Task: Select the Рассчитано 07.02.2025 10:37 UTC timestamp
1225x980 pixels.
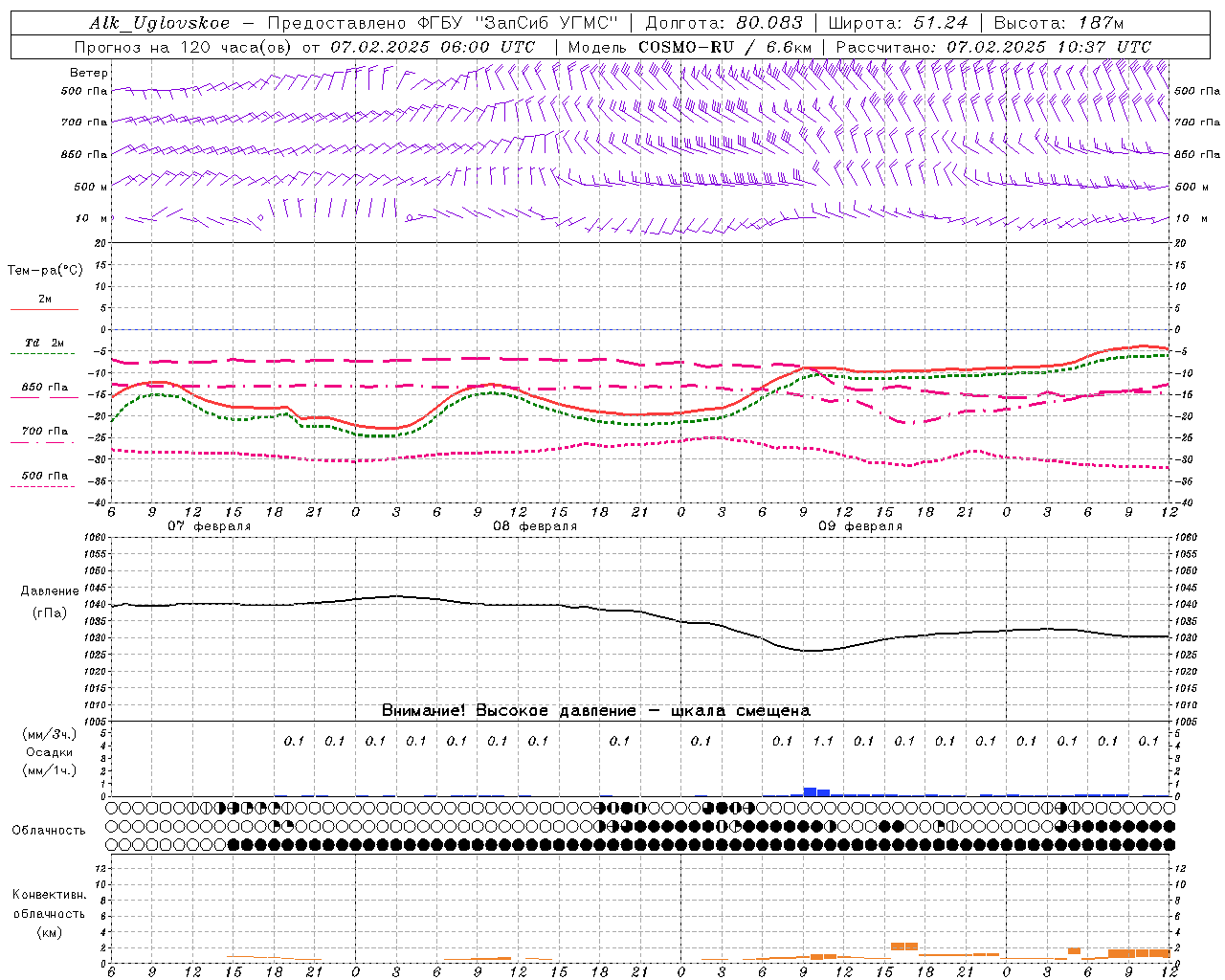Action: [x=993, y=47]
